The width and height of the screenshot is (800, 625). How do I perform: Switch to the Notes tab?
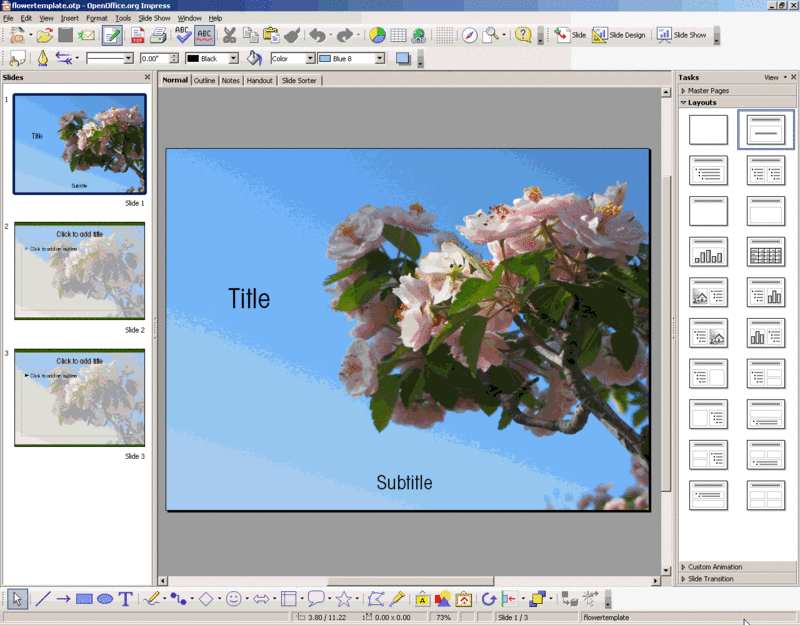pyautogui.click(x=231, y=81)
